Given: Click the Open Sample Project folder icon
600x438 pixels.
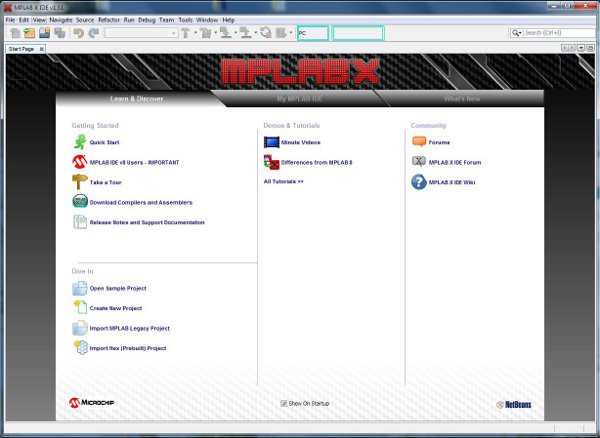Looking at the screenshot, I should point(80,288).
